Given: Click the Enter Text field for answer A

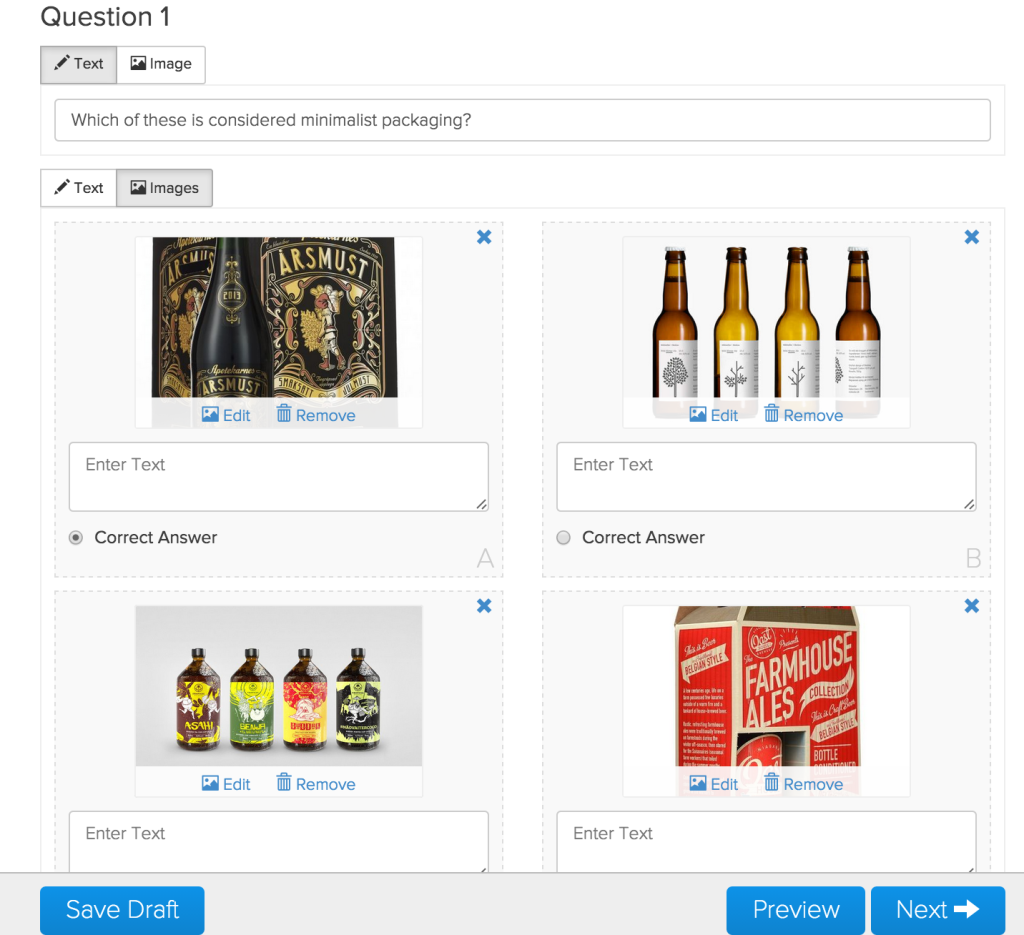Looking at the screenshot, I should 279,477.
